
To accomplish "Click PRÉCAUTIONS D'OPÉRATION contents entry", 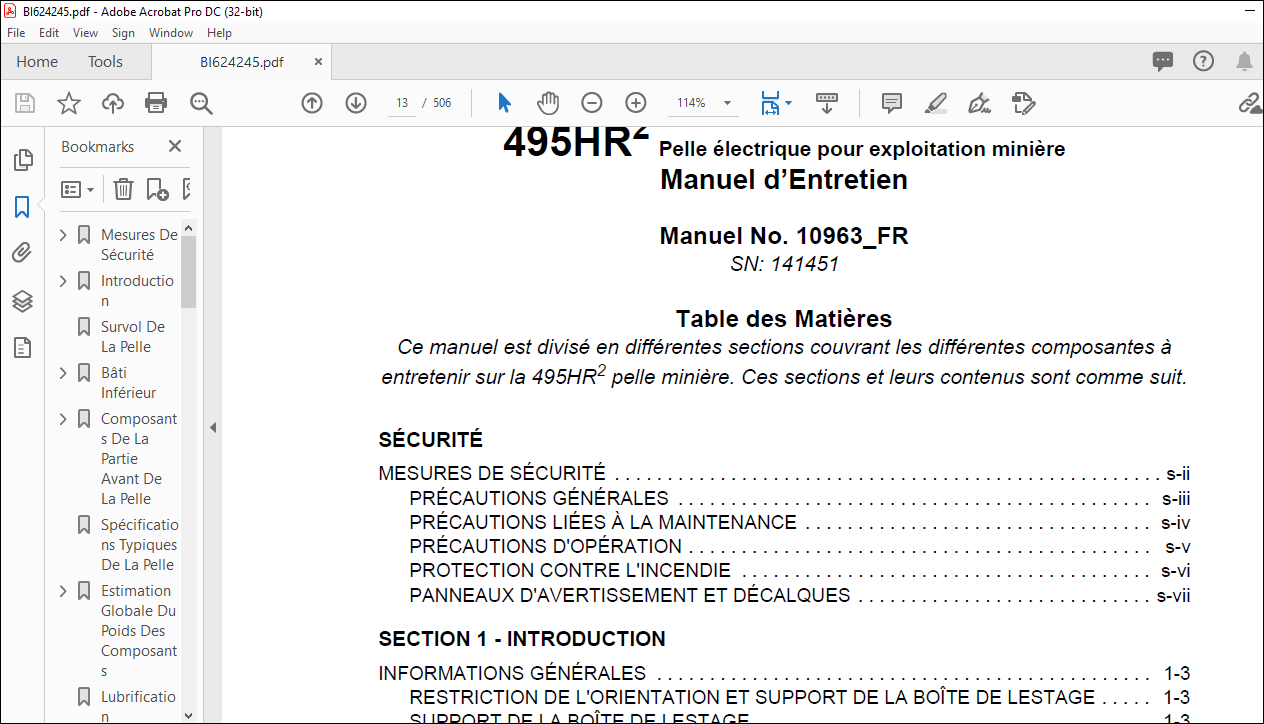I will (546, 547).
